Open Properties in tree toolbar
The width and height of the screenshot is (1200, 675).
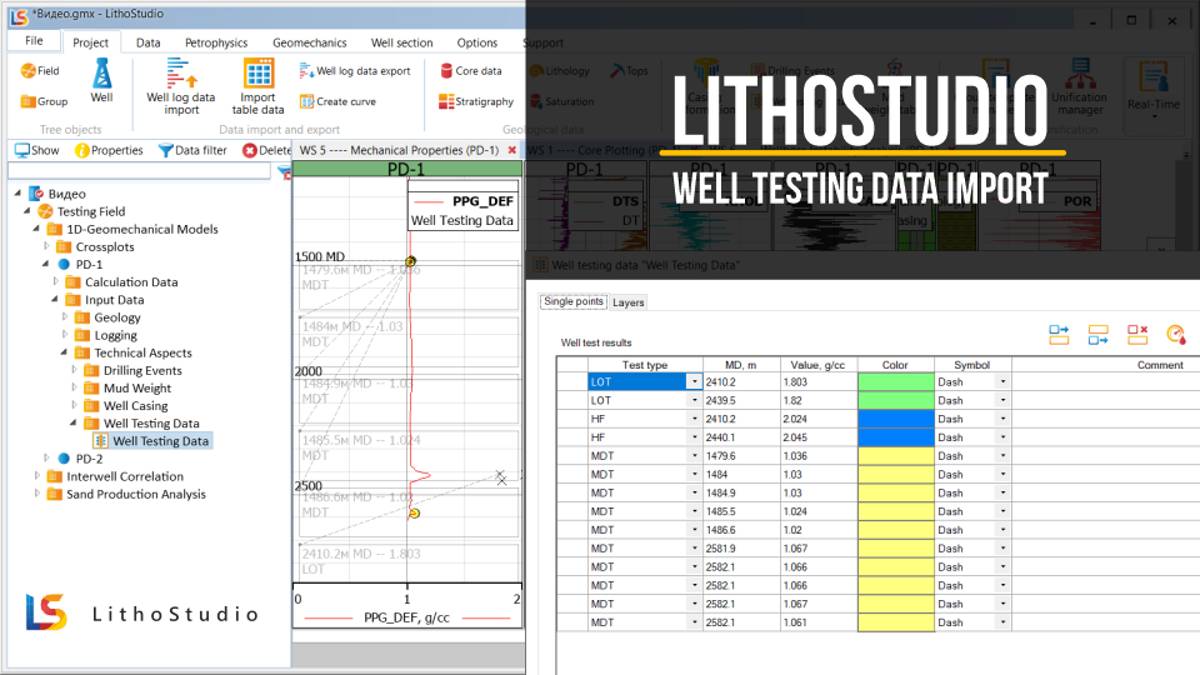[x=109, y=150]
